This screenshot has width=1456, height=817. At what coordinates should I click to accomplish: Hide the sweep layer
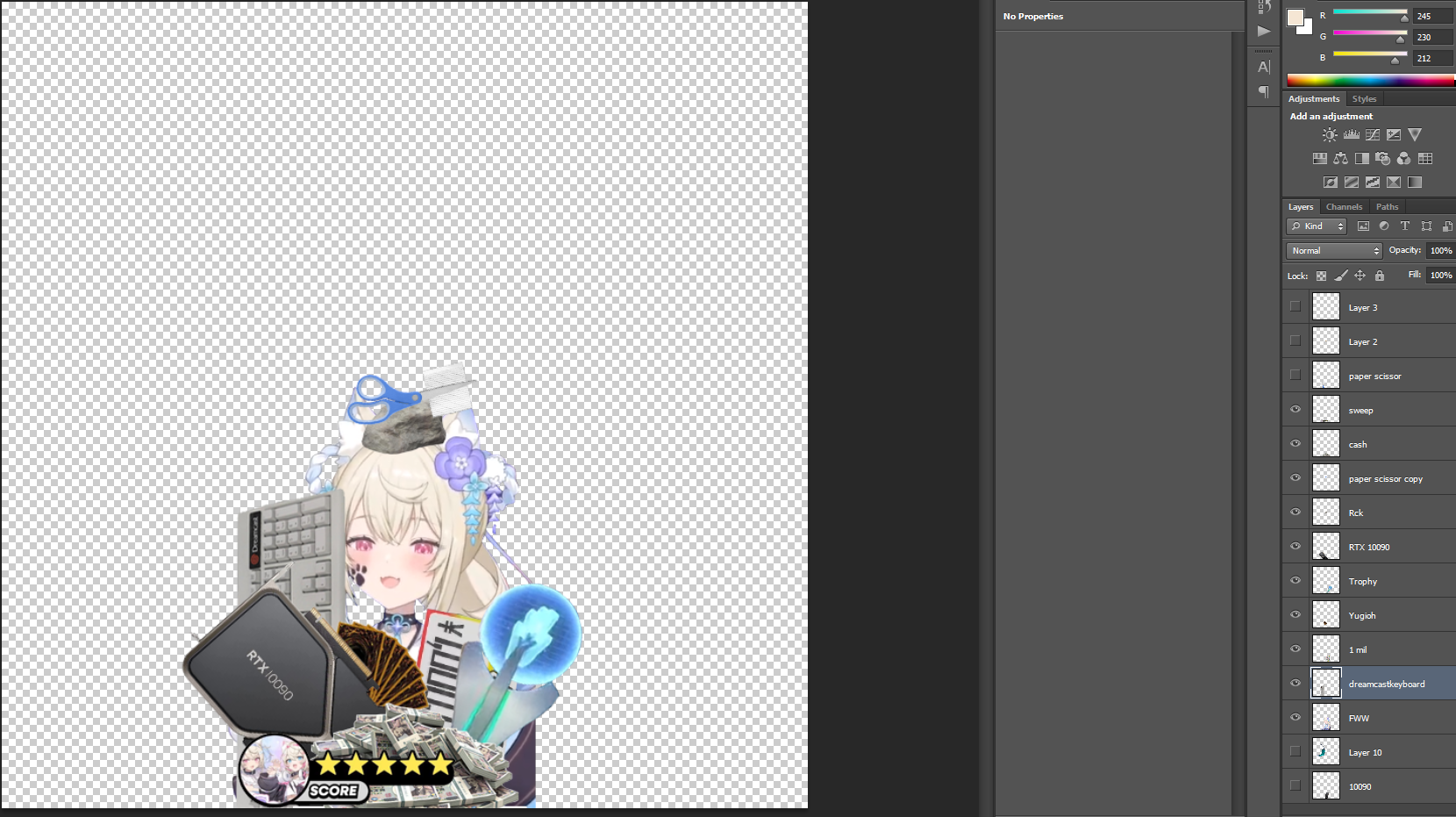pyautogui.click(x=1295, y=410)
